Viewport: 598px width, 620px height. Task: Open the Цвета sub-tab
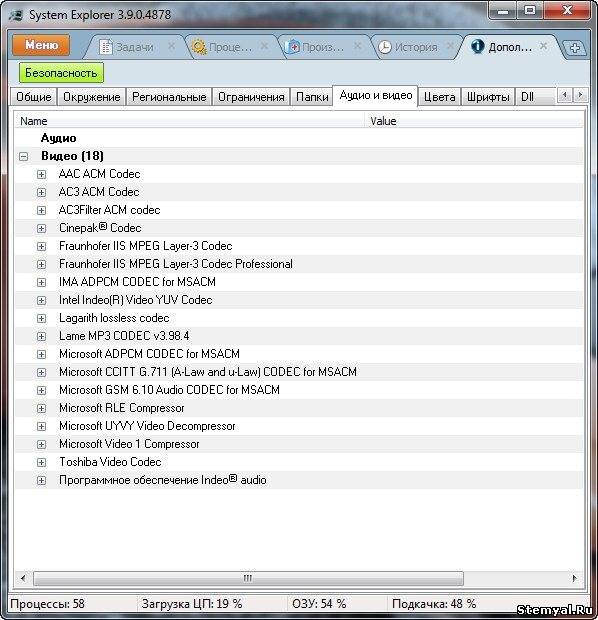[x=439, y=97]
